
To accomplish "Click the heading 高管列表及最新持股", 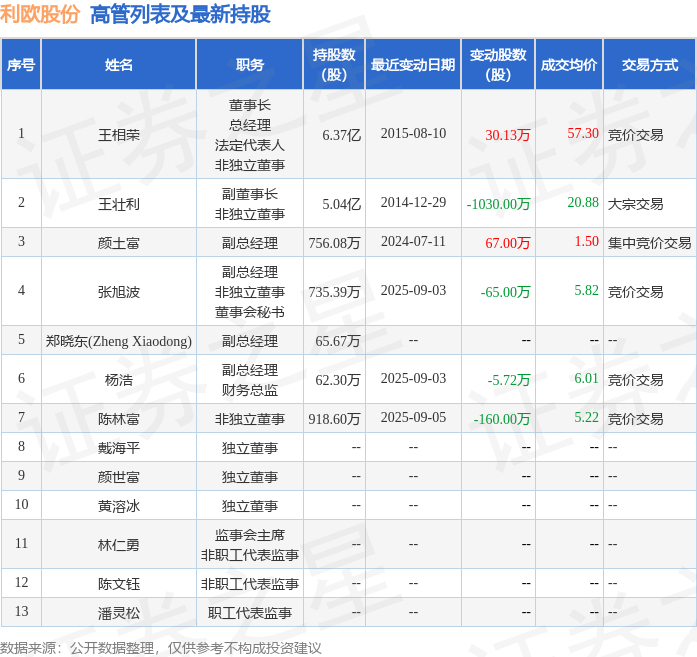I will (x=180, y=14).
